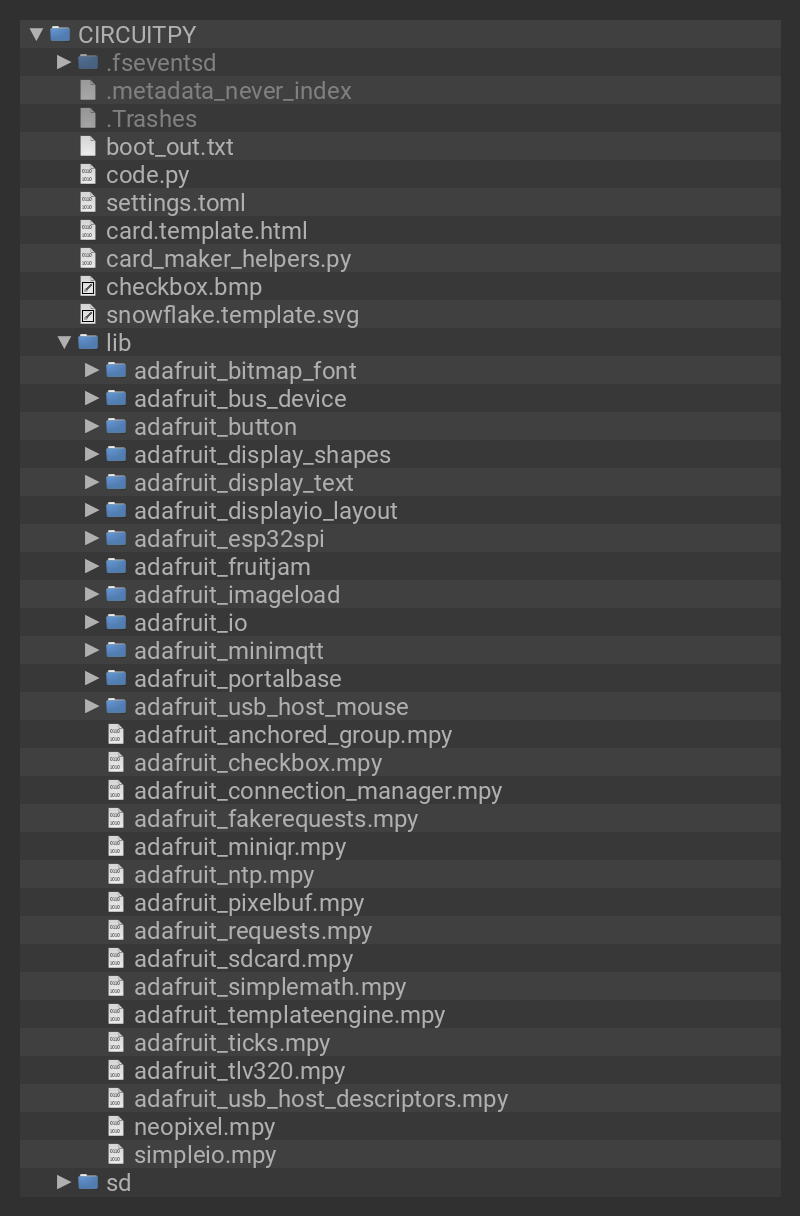Select the .metadata_never_index file
Screen dimensions: 800x1216
[228, 91]
